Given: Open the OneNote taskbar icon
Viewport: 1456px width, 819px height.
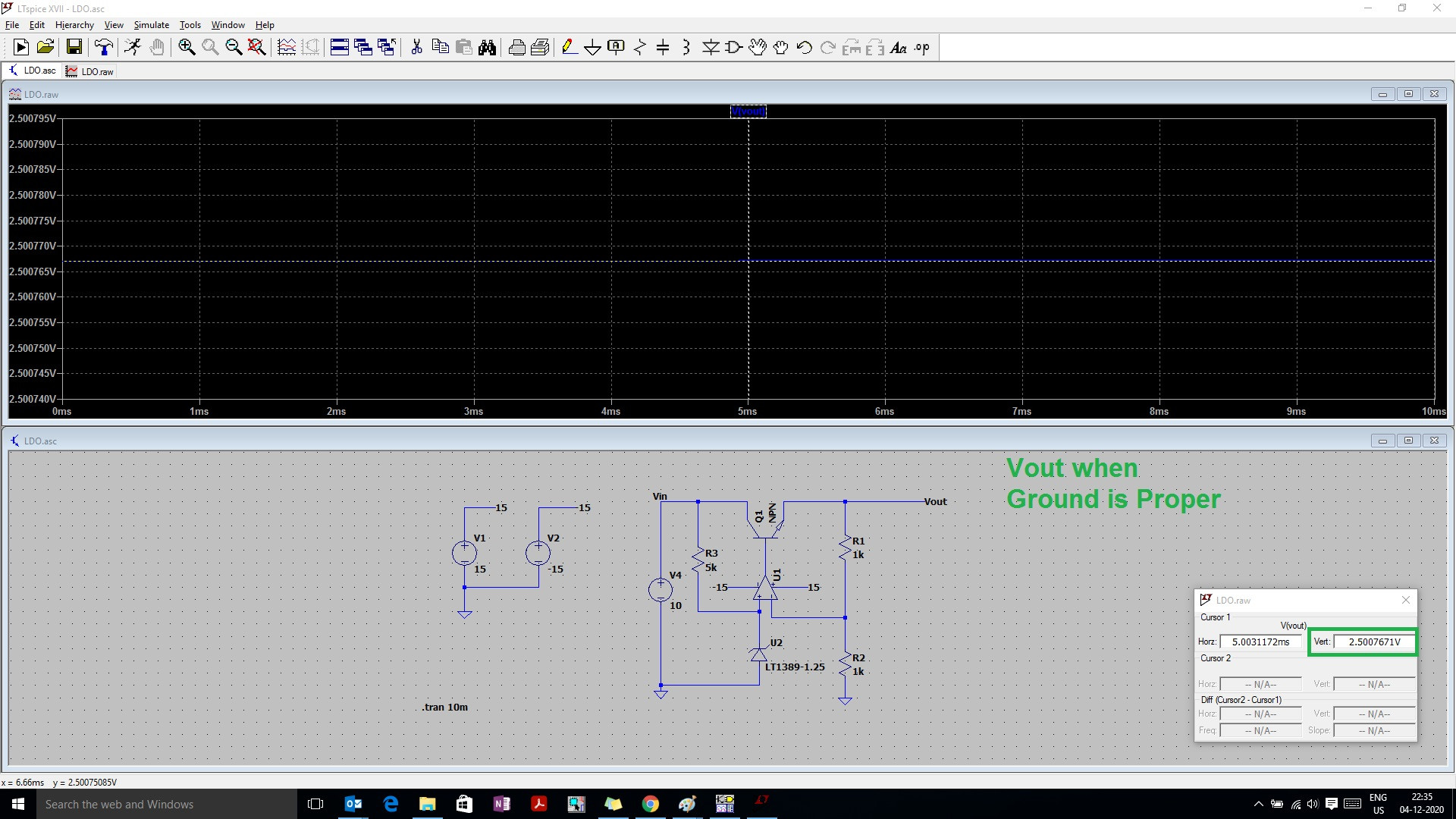Looking at the screenshot, I should tap(502, 804).
